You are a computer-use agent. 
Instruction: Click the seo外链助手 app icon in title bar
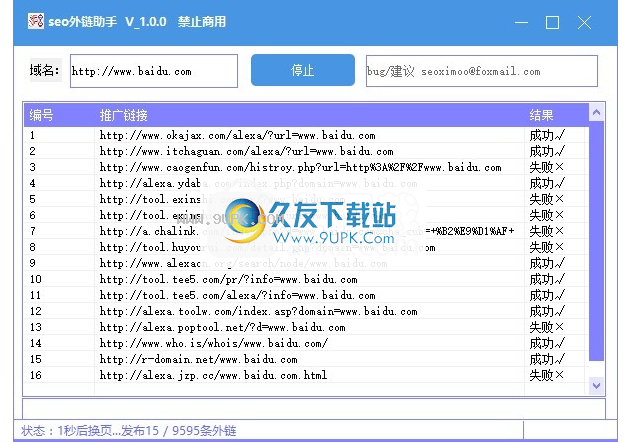[36, 21]
